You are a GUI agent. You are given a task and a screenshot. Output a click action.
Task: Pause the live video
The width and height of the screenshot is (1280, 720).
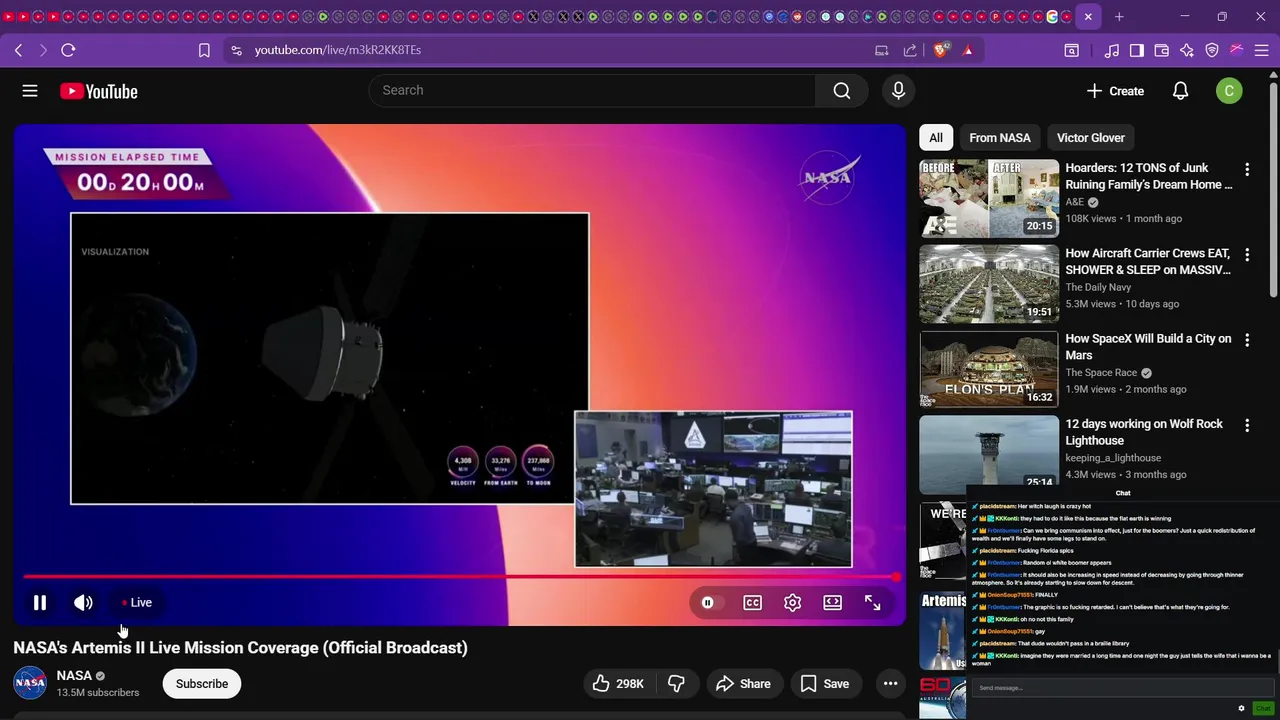pos(40,603)
